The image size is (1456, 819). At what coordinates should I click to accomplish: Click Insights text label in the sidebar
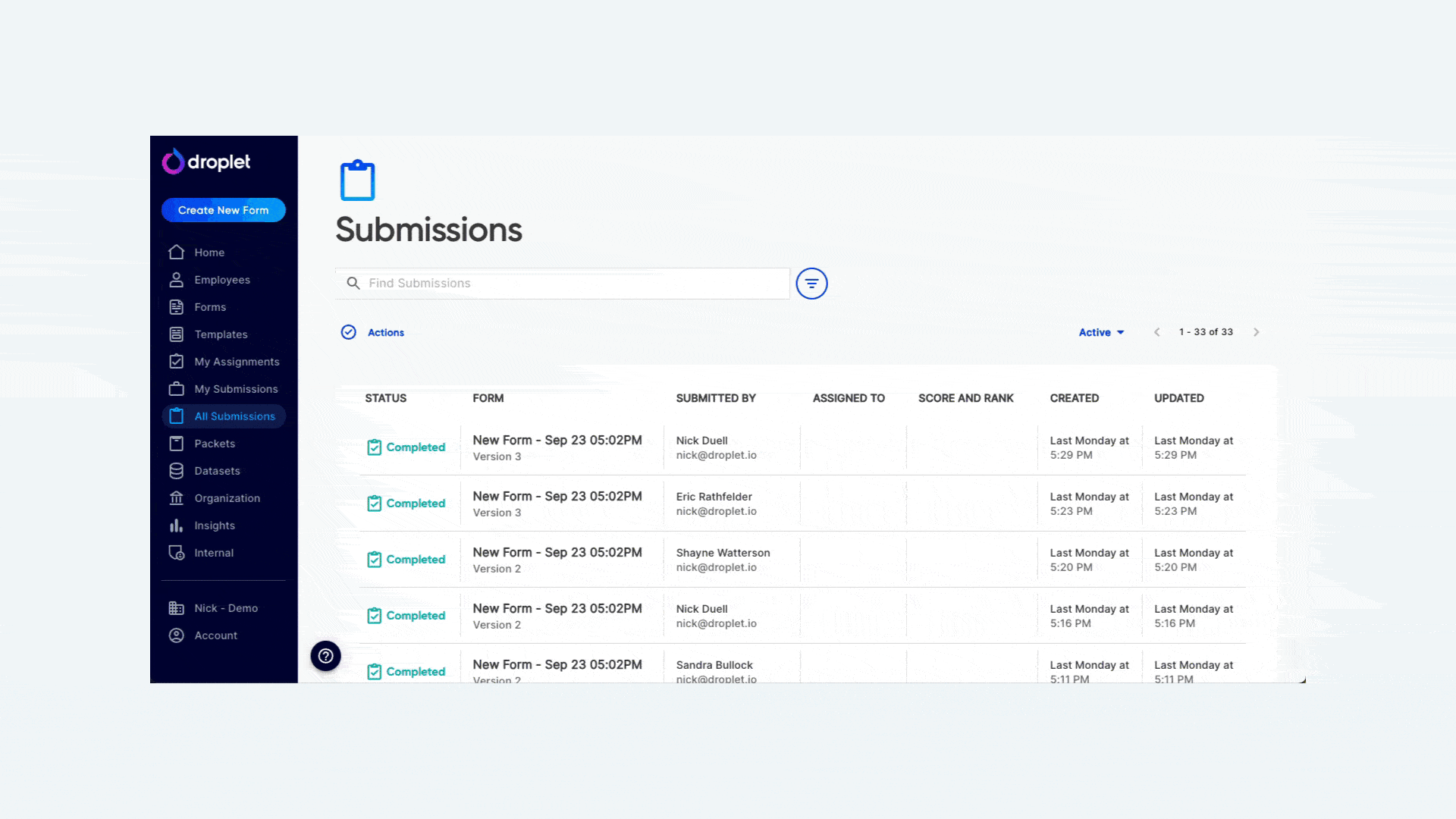[215, 526]
